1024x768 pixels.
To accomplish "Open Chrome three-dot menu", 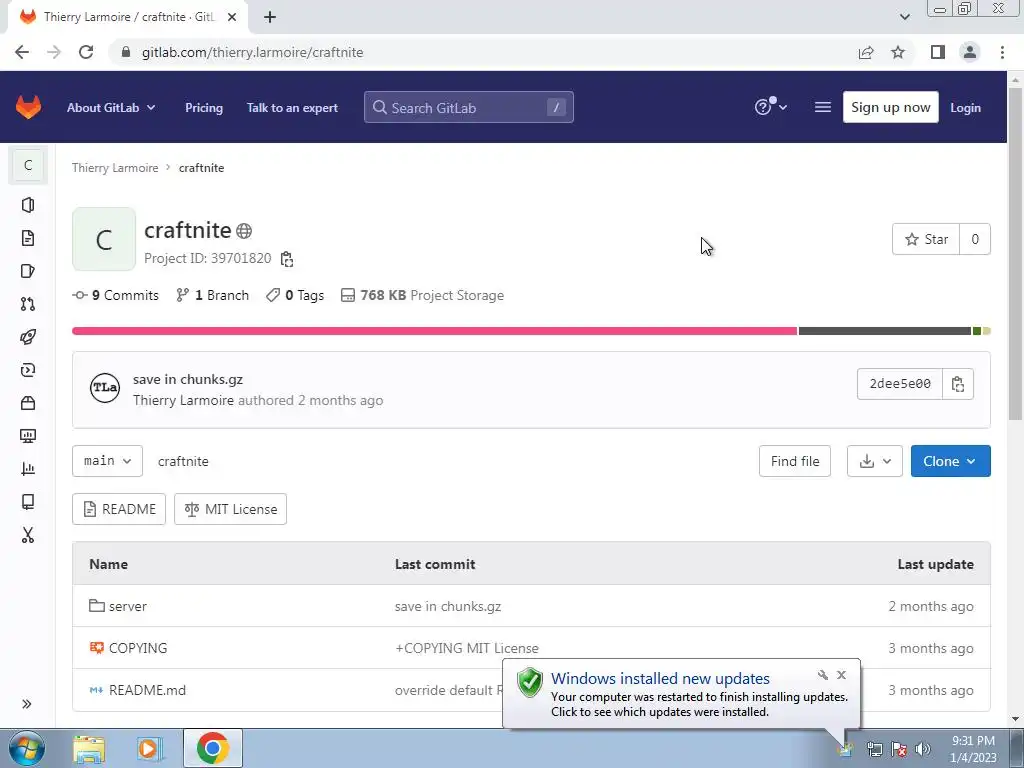I will tap(1002, 52).
